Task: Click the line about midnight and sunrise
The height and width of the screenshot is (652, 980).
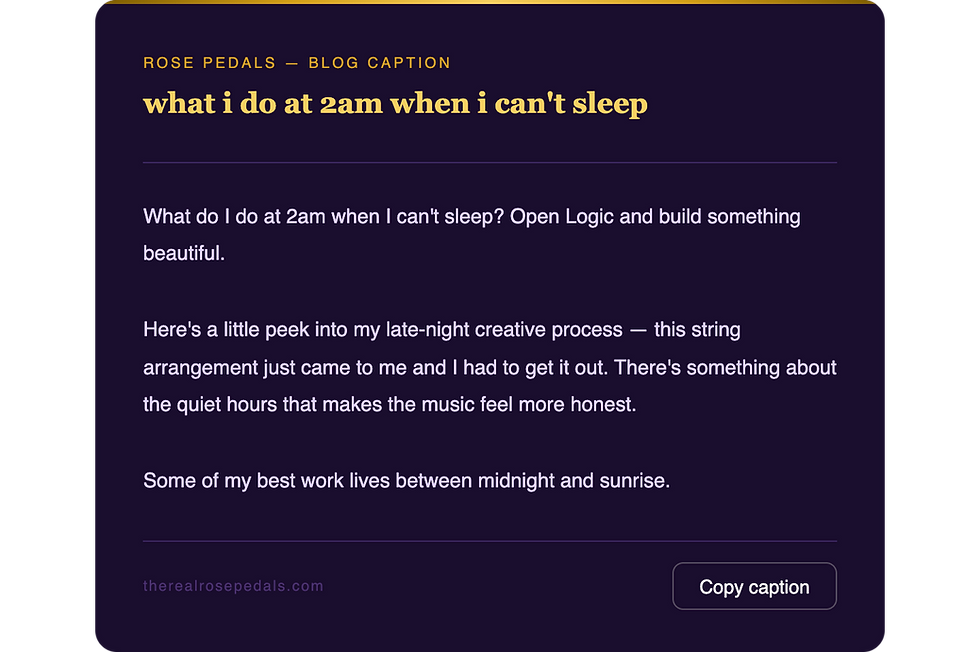Action: coord(407,480)
